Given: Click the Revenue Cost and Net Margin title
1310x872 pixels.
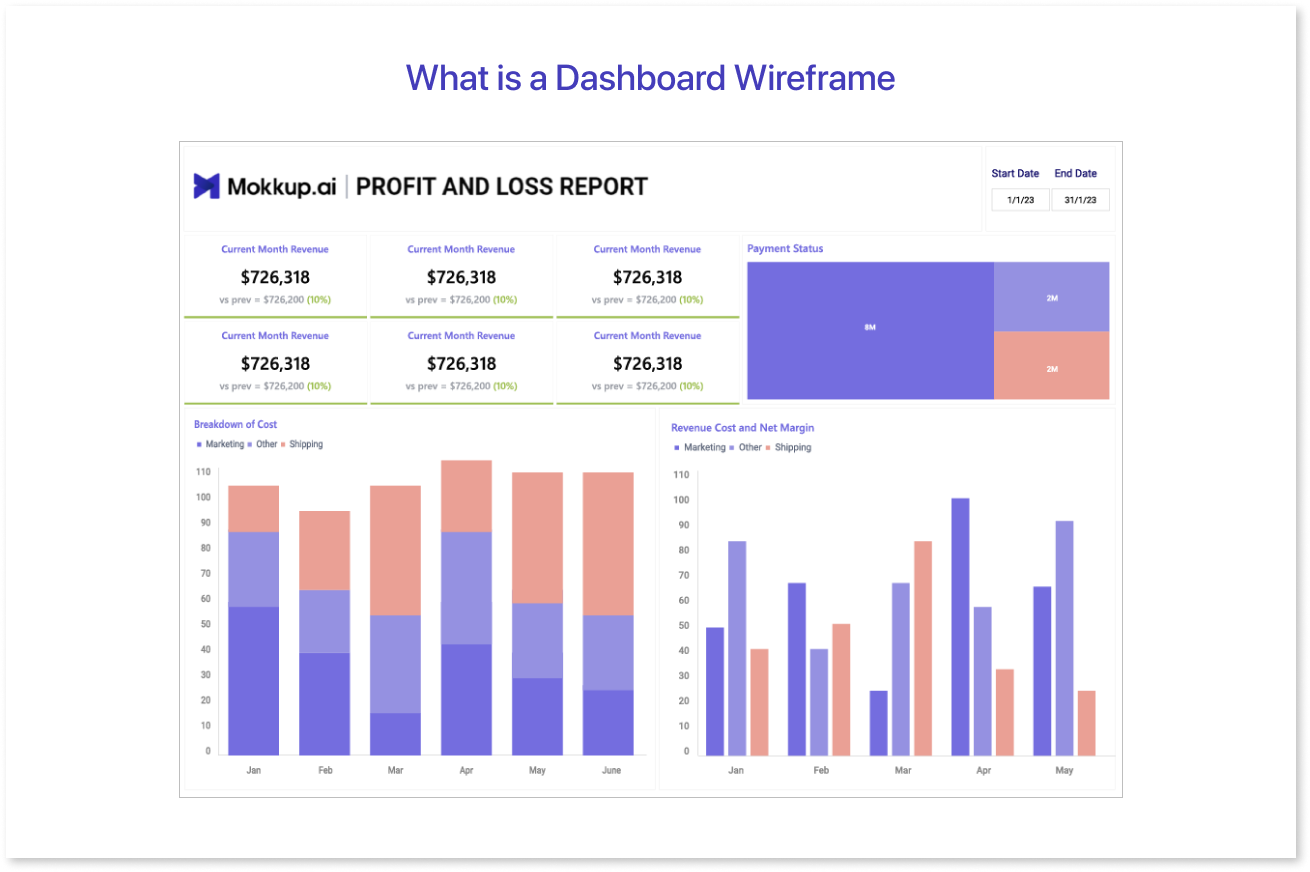Looking at the screenshot, I should 742,428.
